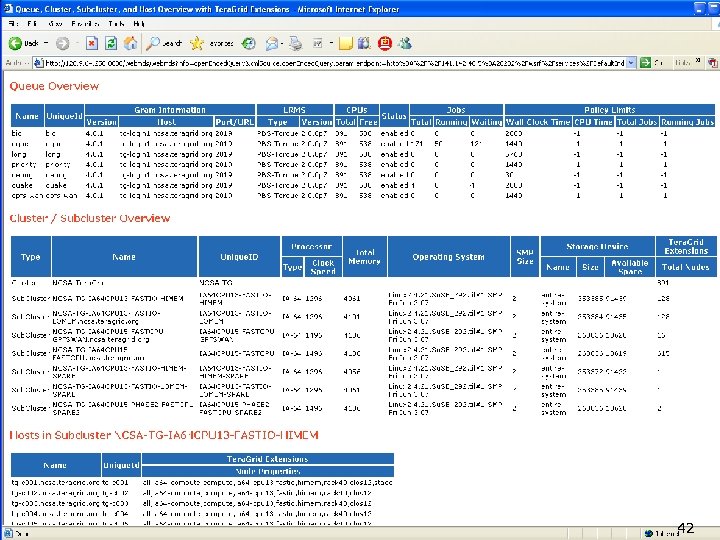Click the red round toolbar icon

[385, 44]
